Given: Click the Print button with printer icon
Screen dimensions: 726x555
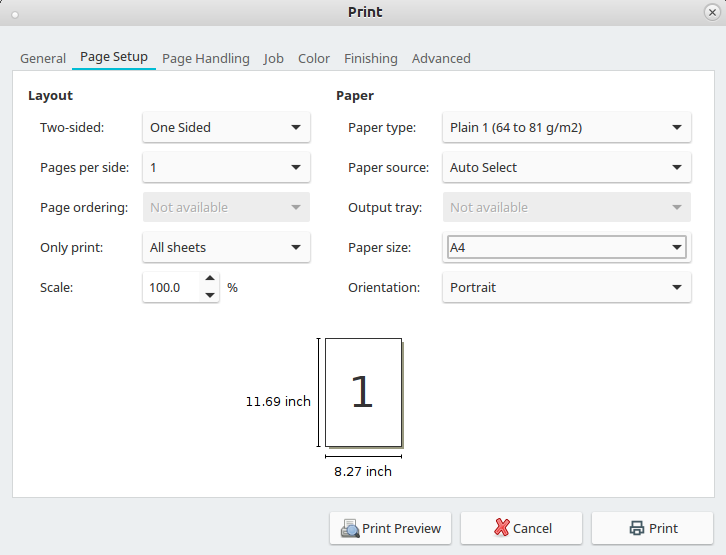Looking at the screenshot, I should tap(652, 528).
